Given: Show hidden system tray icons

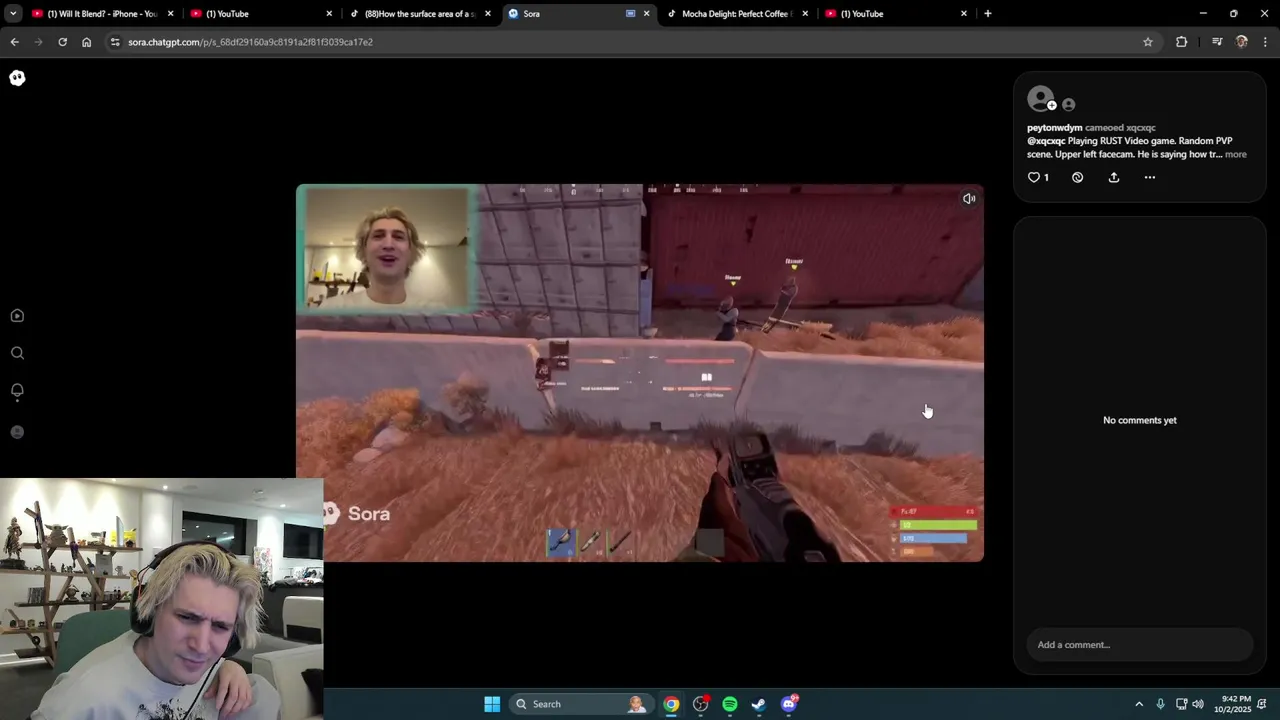Looking at the screenshot, I should [1138, 704].
